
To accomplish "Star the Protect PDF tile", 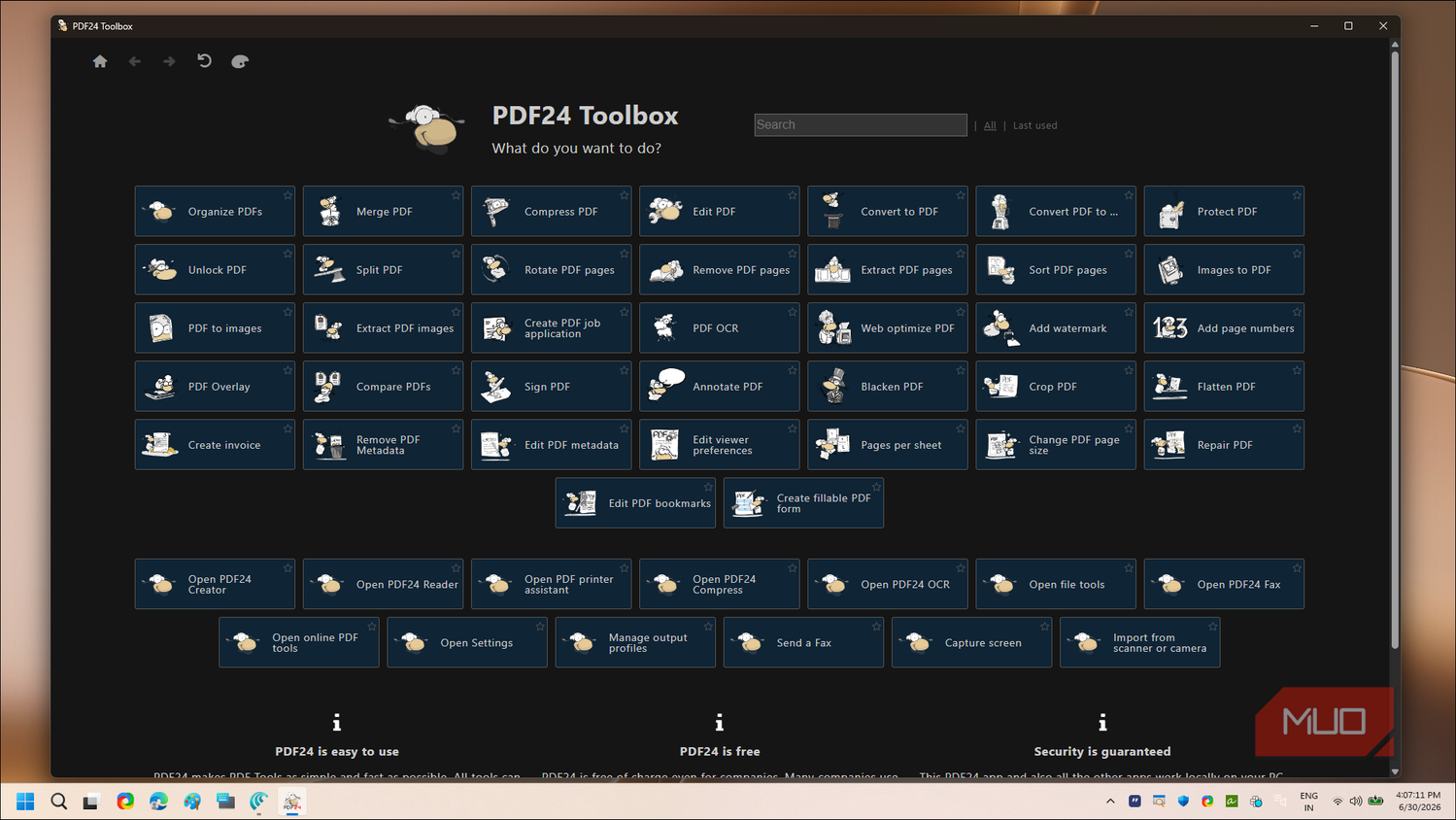I will coord(1297,195).
